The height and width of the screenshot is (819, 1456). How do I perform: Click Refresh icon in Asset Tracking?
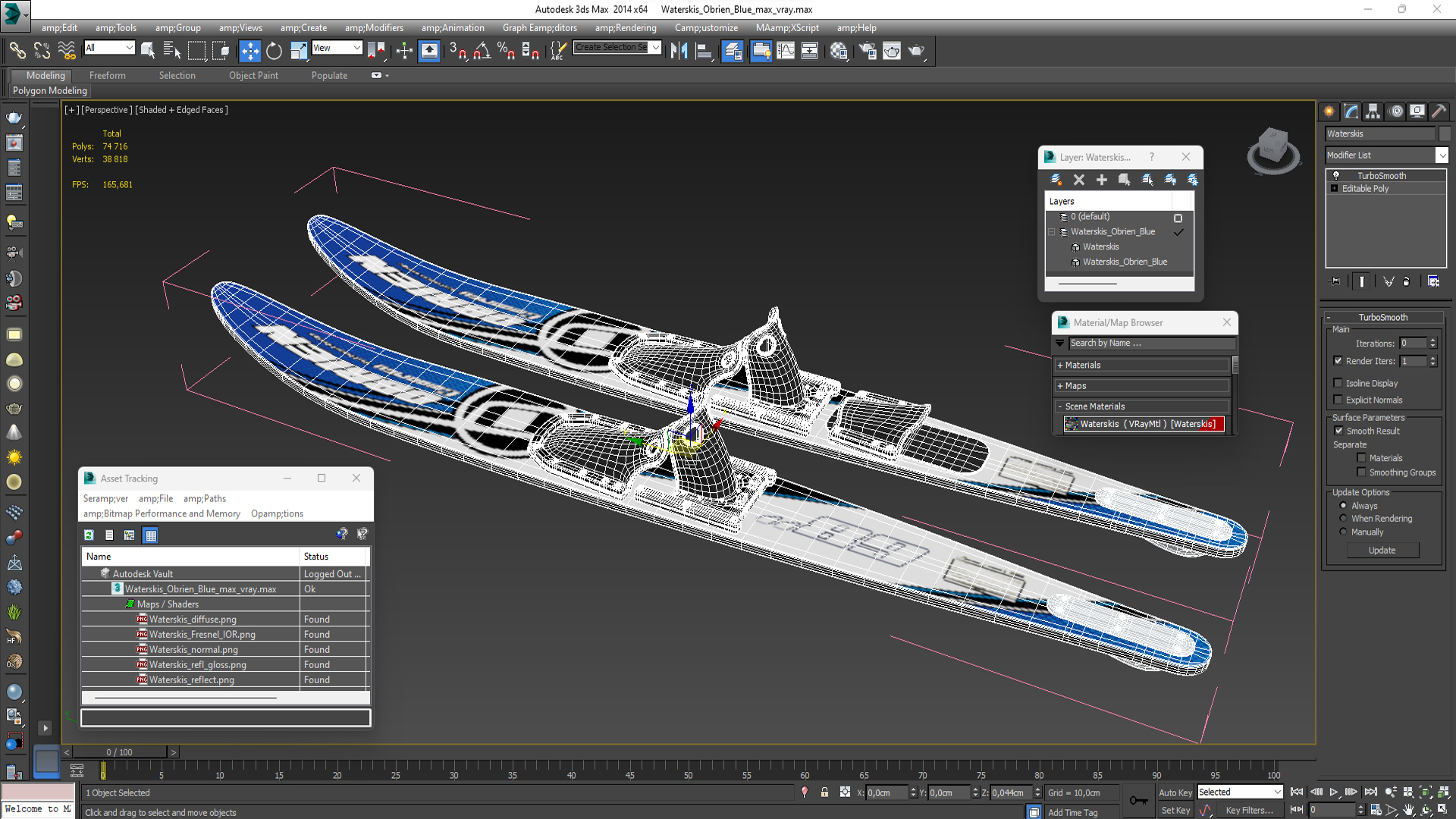[89, 535]
